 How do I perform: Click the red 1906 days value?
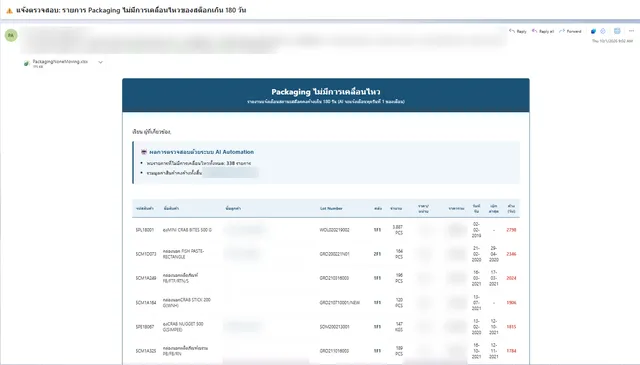[511, 303]
